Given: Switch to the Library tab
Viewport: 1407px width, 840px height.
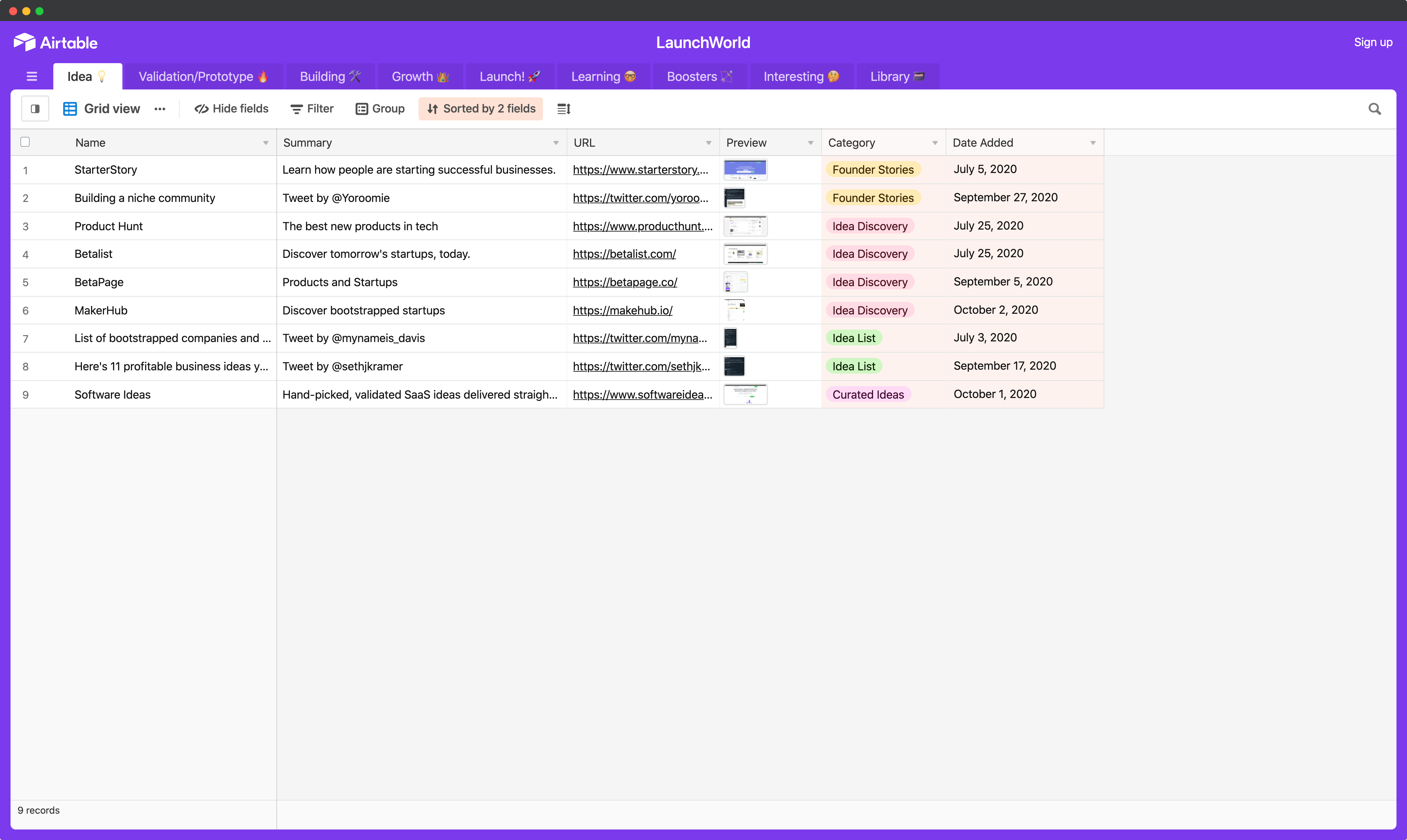Looking at the screenshot, I should (898, 76).
